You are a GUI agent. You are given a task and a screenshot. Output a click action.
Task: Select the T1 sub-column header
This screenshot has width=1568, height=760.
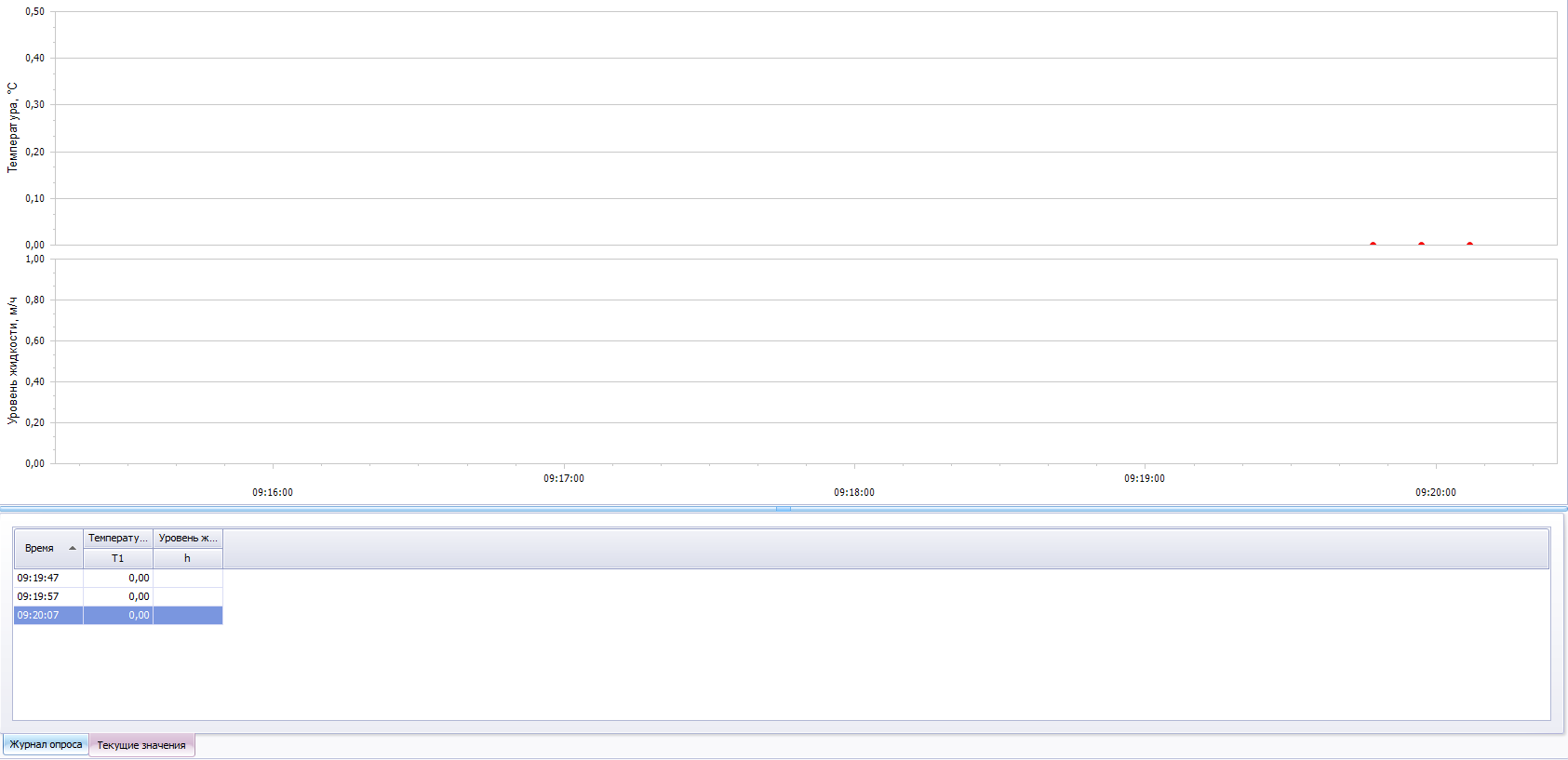[x=118, y=558]
